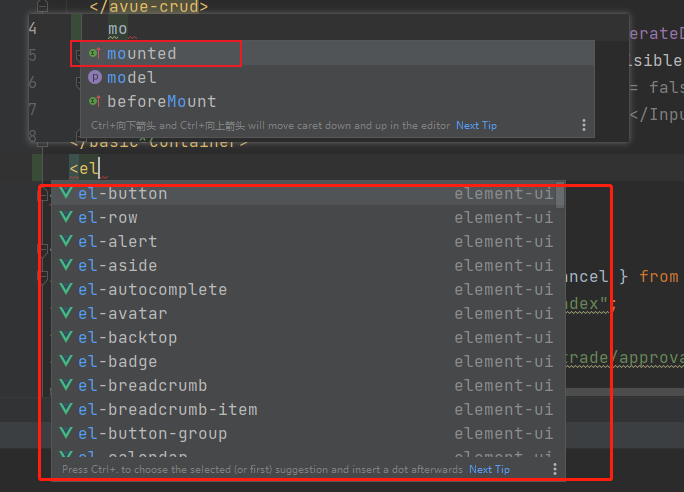
Task: Click the lifecycle hook icon beside beforeMount
Action: [x=95, y=101]
